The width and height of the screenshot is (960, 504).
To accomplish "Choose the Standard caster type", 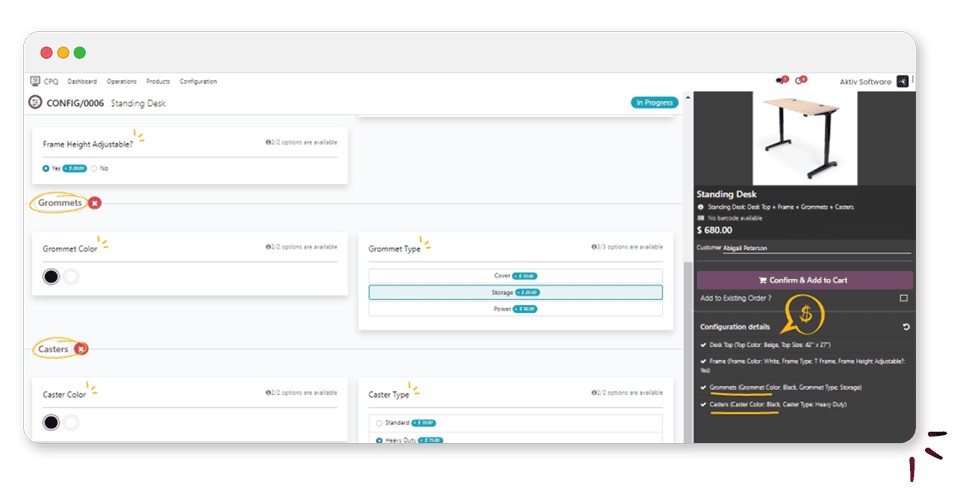I will tap(379, 423).
